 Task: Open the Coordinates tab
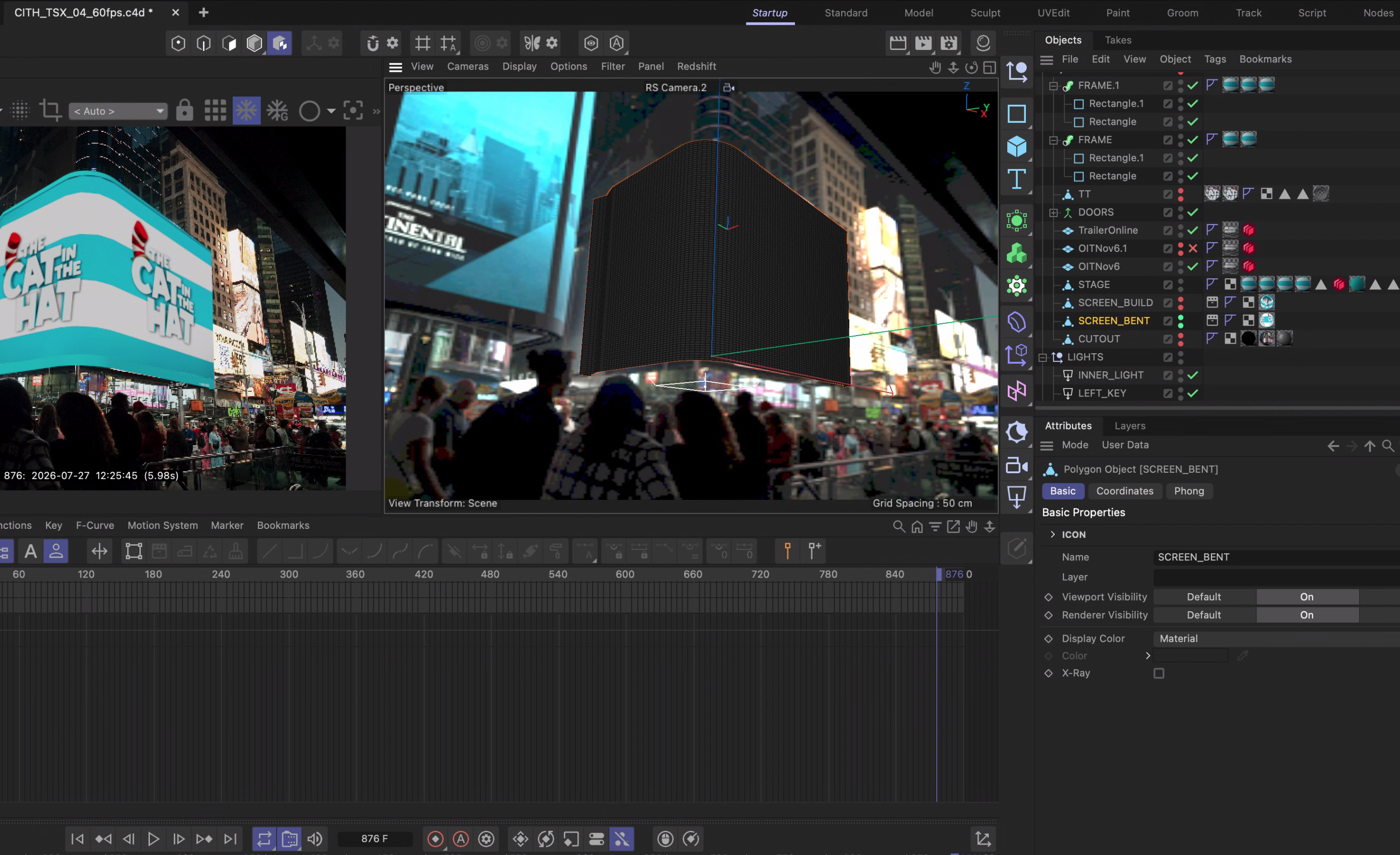click(x=1124, y=491)
